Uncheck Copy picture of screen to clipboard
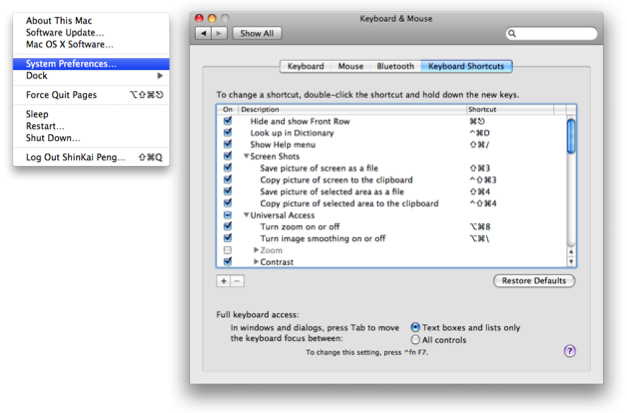The height and width of the screenshot is (413, 627). pyautogui.click(x=228, y=179)
